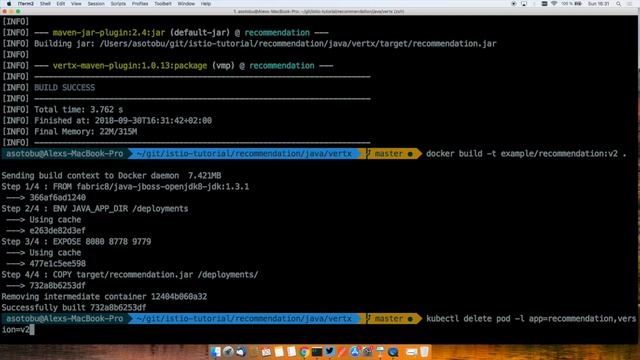The width and height of the screenshot is (640, 360).
Task: Open Calendar icon in the Dock
Action: [x=266, y=351]
